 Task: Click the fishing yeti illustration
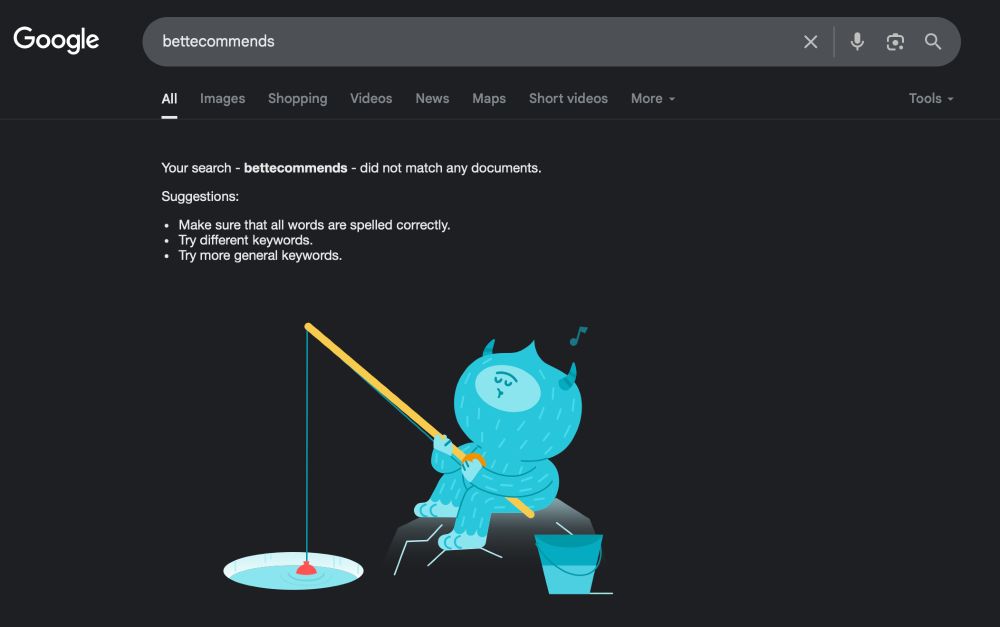point(418,459)
